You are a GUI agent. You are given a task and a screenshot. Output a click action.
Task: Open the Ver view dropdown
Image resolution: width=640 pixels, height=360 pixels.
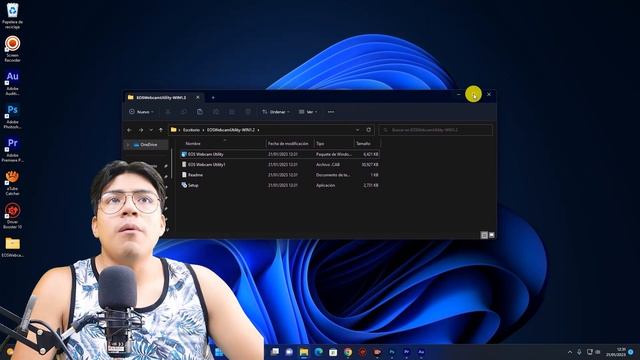point(308,112)
